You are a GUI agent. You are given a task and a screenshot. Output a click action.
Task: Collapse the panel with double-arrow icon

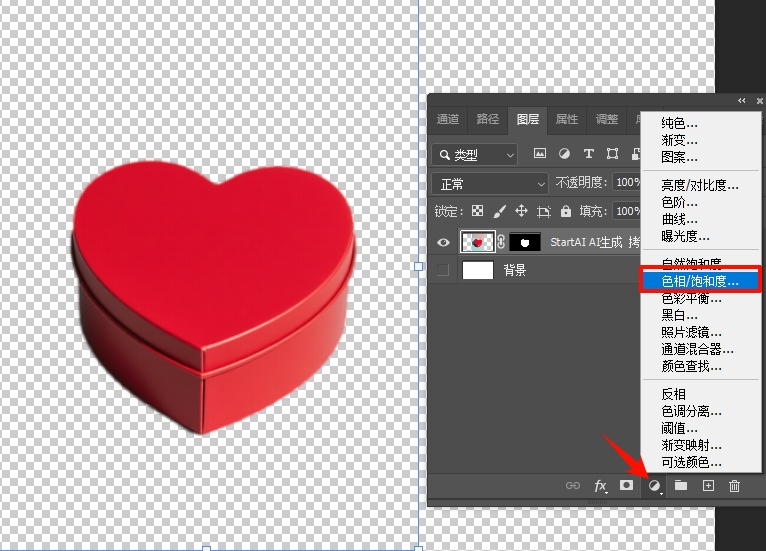point(742,101)
